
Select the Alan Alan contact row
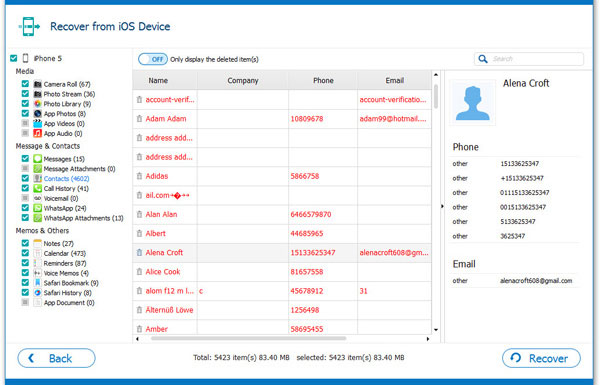[282, 214]
